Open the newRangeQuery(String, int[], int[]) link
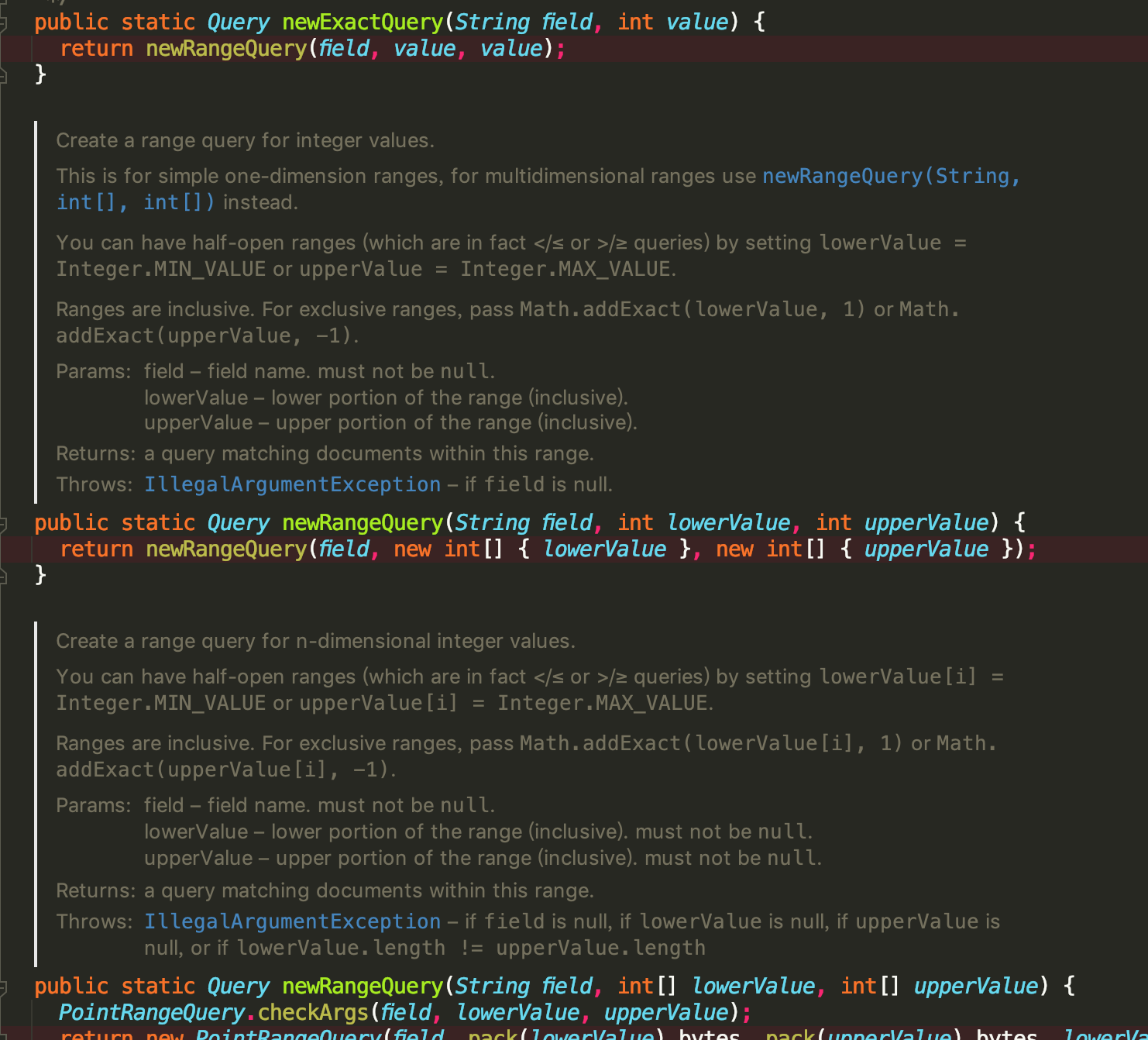The image size is (1148, 1040). [891, 176]
